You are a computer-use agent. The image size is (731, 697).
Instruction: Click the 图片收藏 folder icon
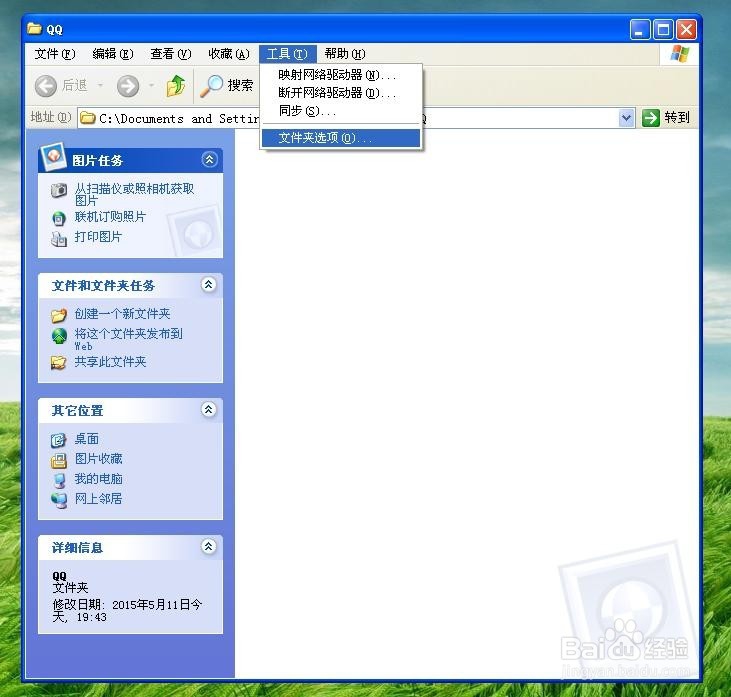click(x=59, y=461)
